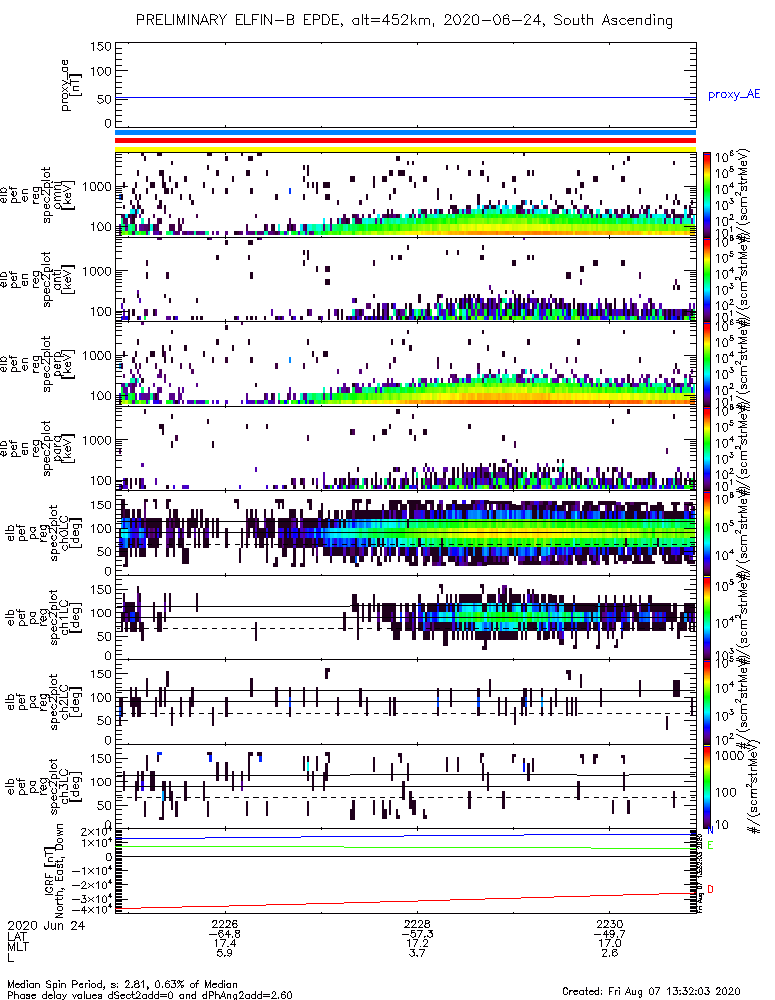Click the green East line in the IGRF panel
This screenshot has width=775, height=1000.
pyautogui.click(x=405, y=847)
